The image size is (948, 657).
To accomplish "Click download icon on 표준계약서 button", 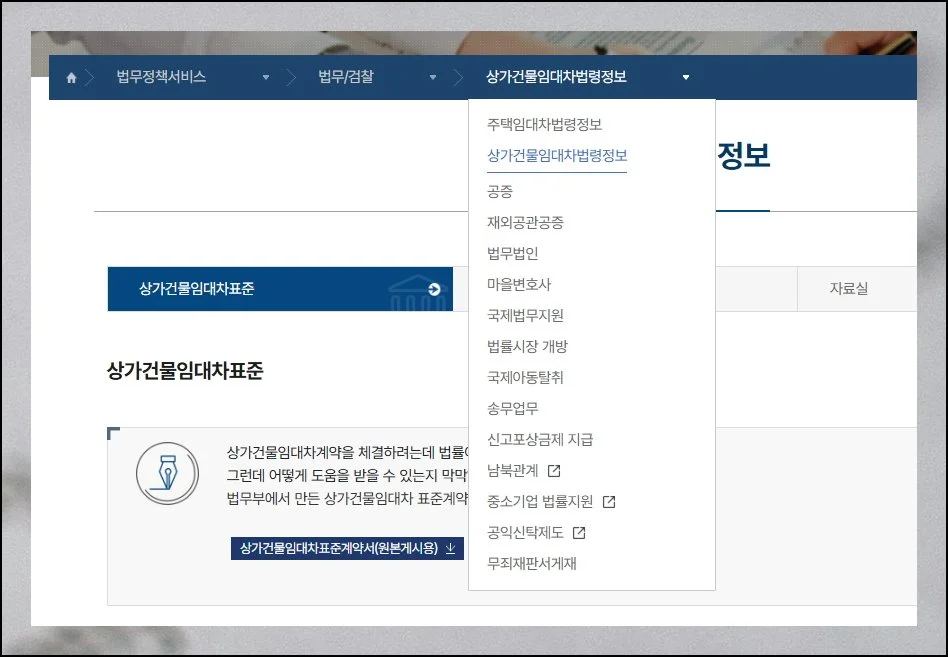I will pos(450,548).
